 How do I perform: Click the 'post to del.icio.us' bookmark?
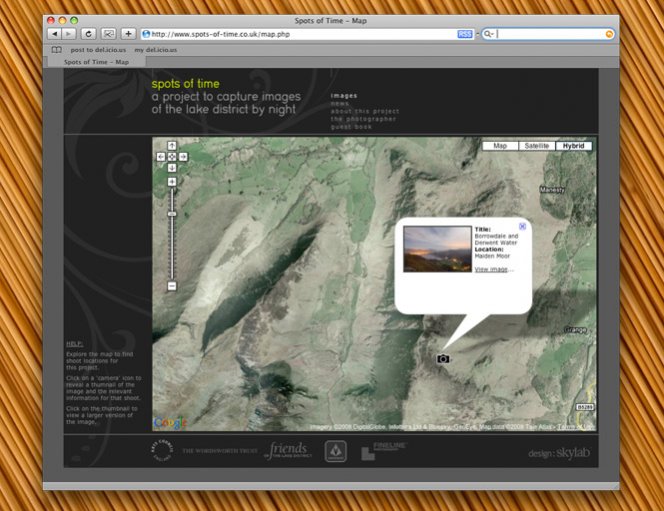click(x=96, y=49)
